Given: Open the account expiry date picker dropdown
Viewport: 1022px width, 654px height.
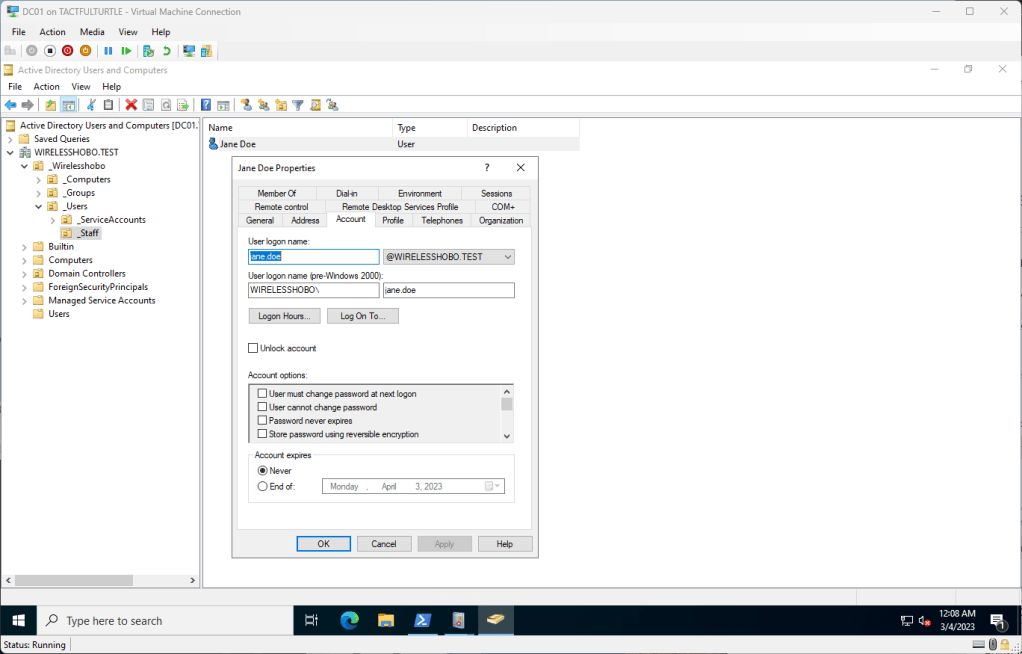Looking at the screenshot, I should (x=494, y=486).
